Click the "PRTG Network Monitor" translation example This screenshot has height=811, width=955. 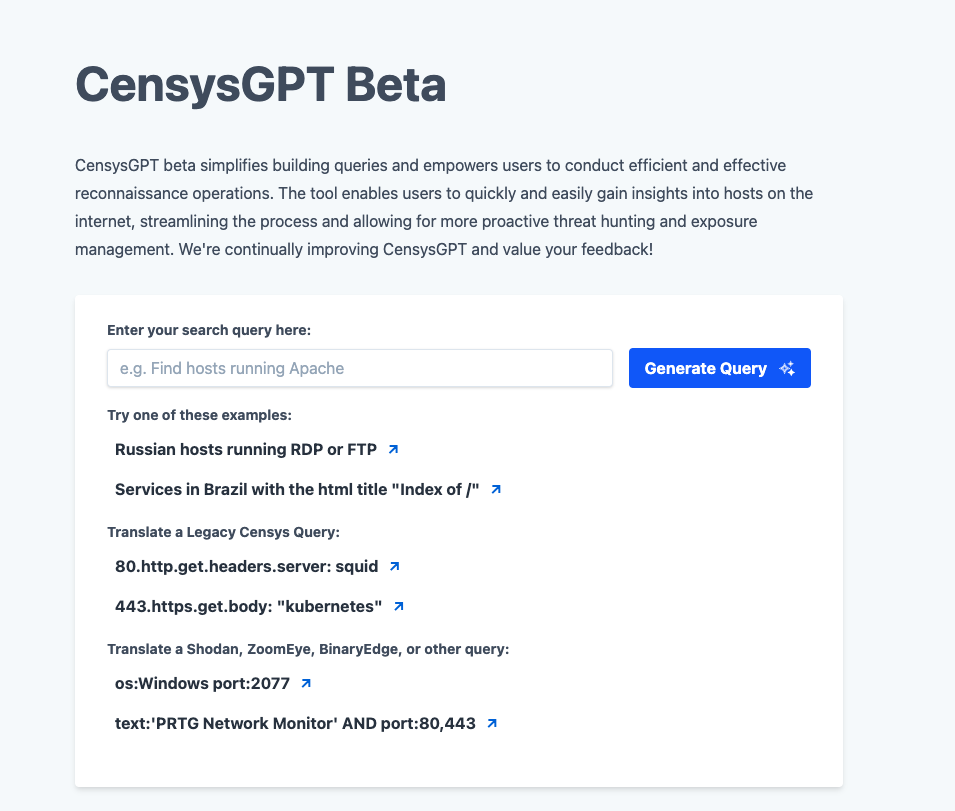pos(294,722)
